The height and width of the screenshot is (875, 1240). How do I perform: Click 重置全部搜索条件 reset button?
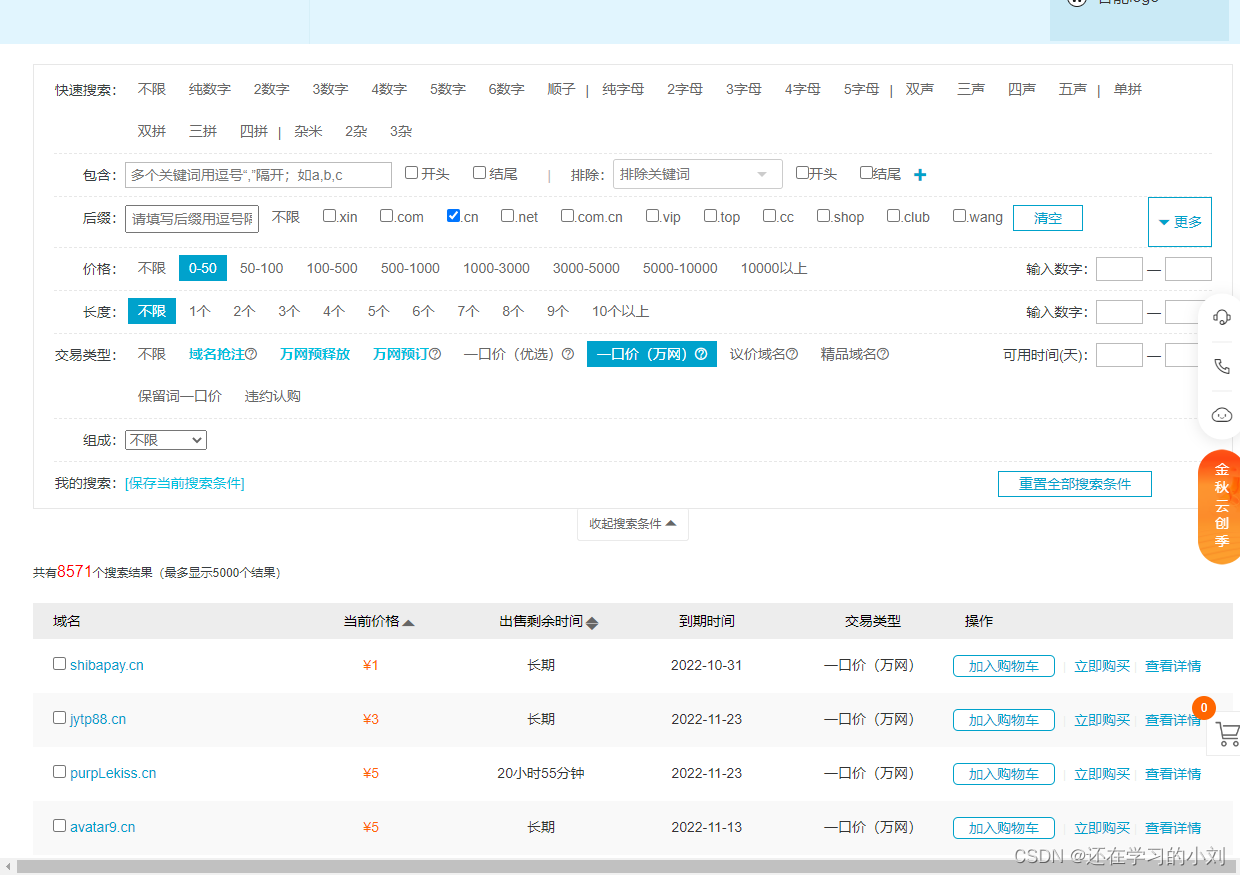click(1074, 484)
